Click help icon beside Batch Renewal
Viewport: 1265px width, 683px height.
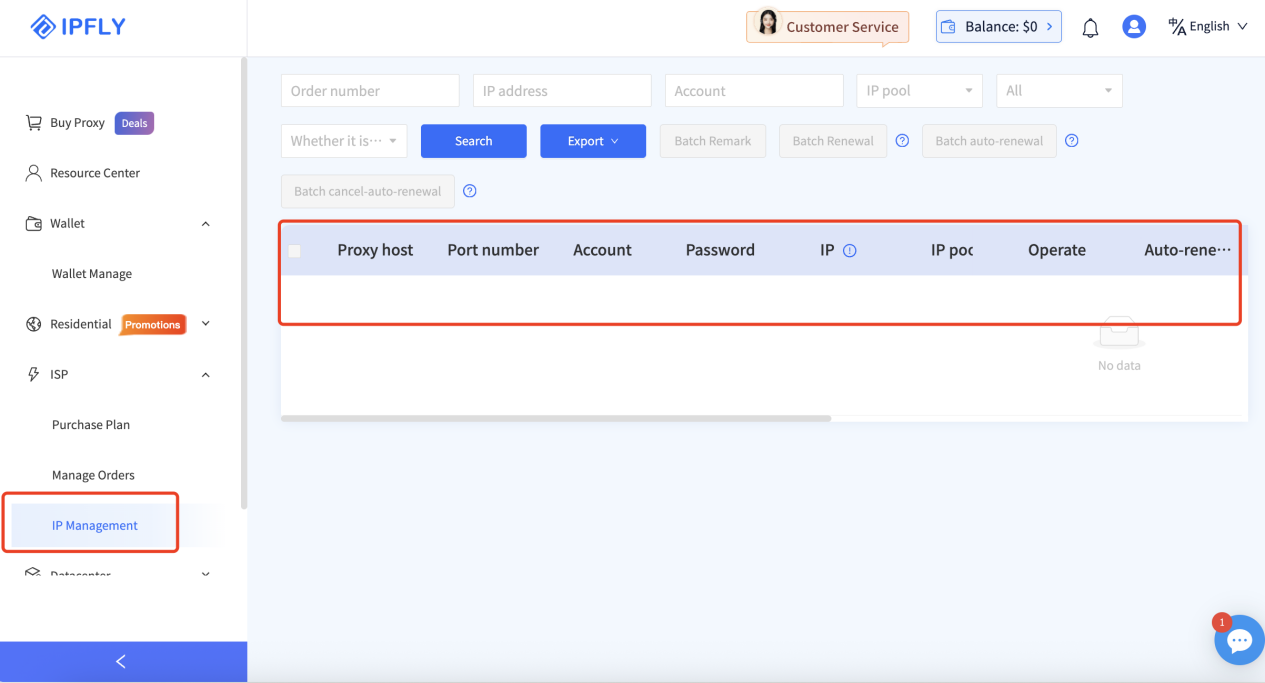click(x=902, y=141)
